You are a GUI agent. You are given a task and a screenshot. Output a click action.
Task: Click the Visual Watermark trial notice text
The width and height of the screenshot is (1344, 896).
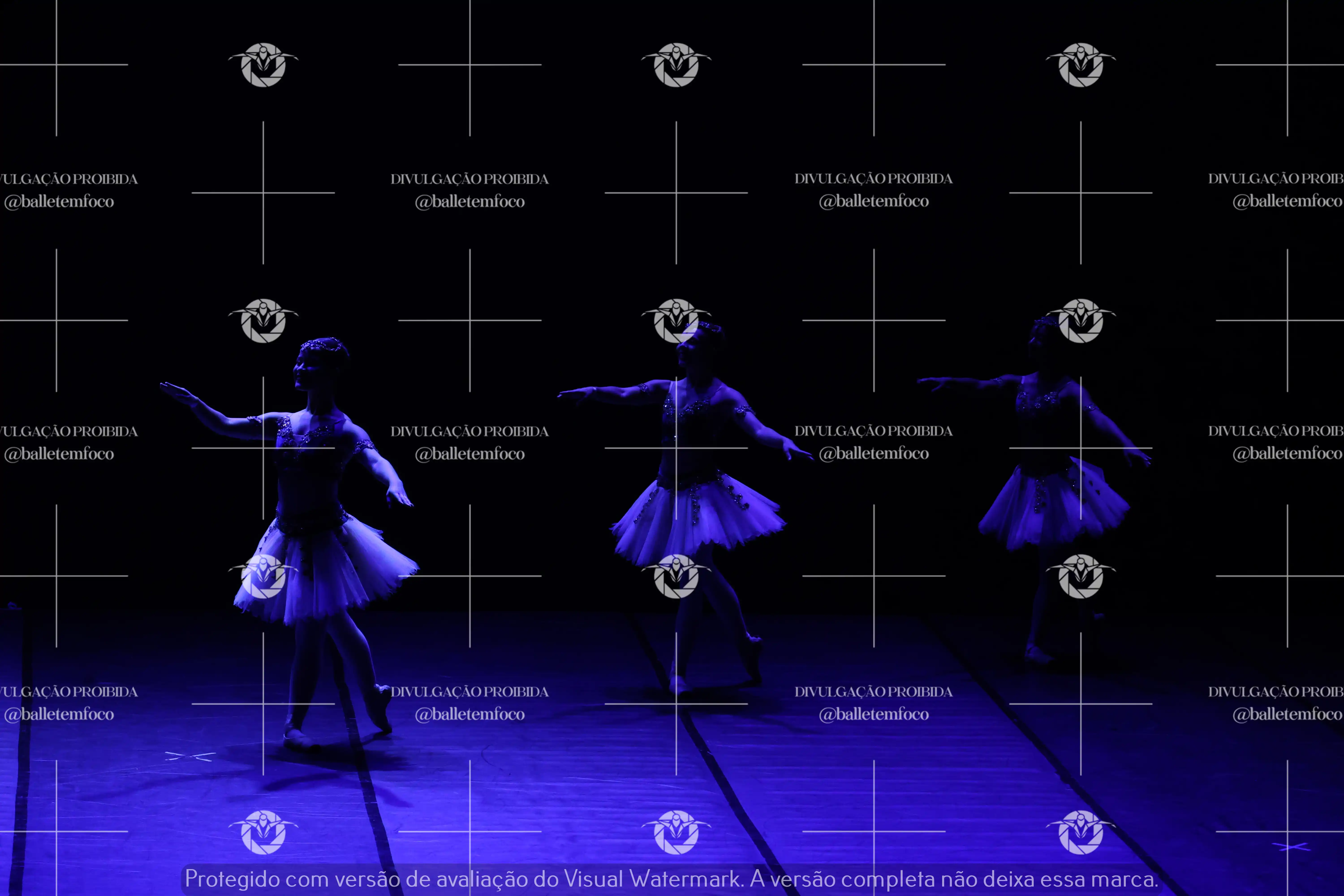(671, 879)
